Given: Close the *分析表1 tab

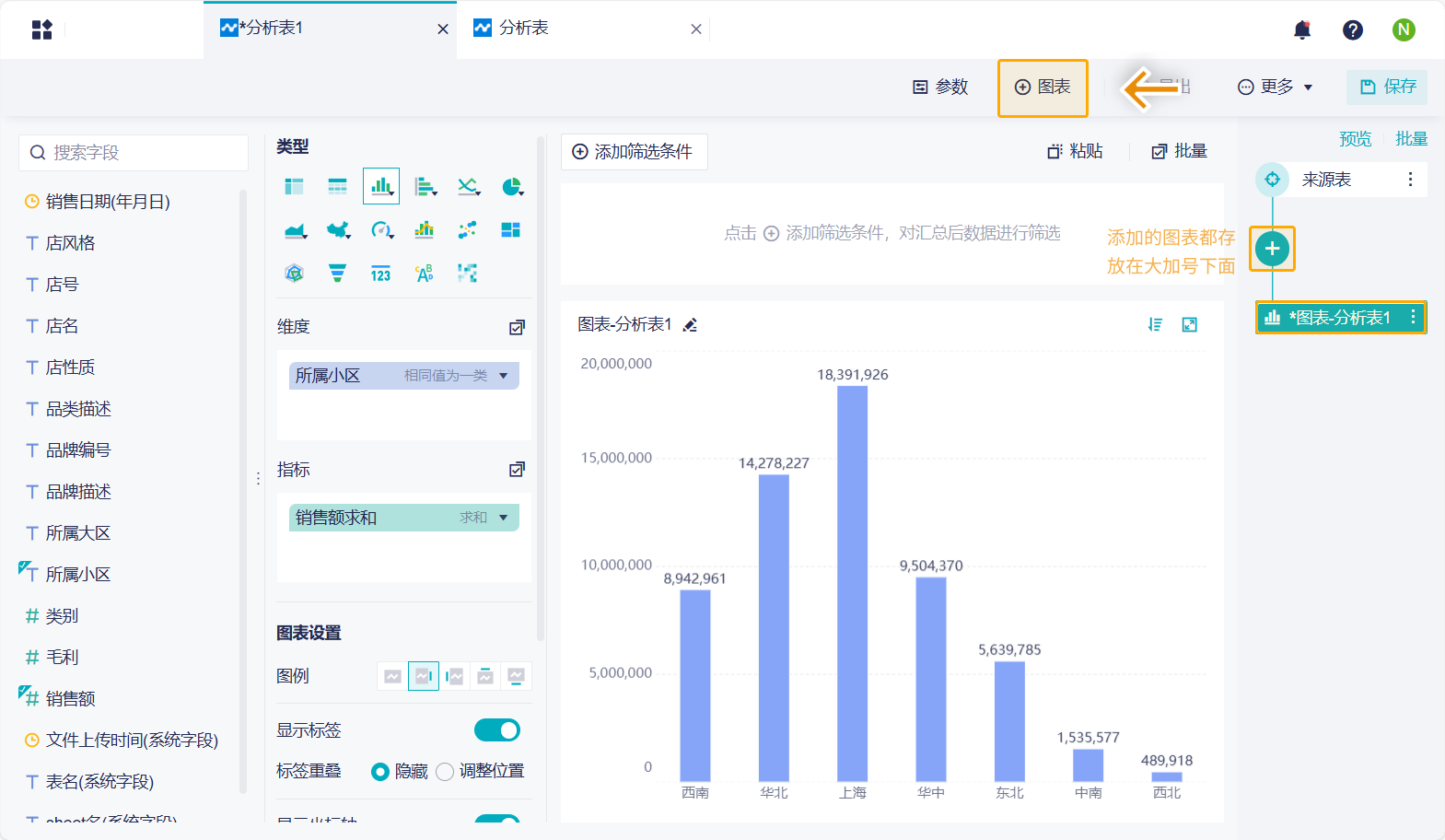Looking at the screenshot, I should (x=443, y=29).
